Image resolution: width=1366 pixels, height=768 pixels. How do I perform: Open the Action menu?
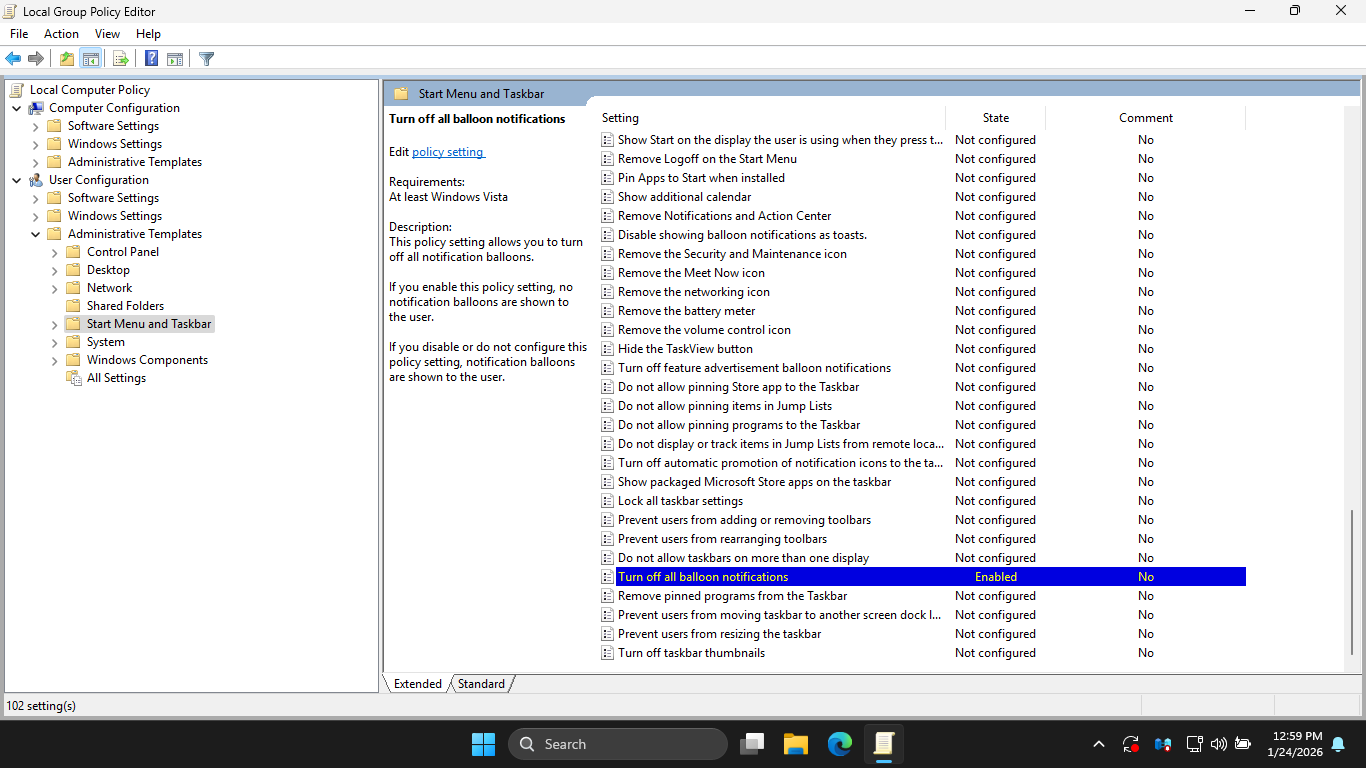point(61,34)
